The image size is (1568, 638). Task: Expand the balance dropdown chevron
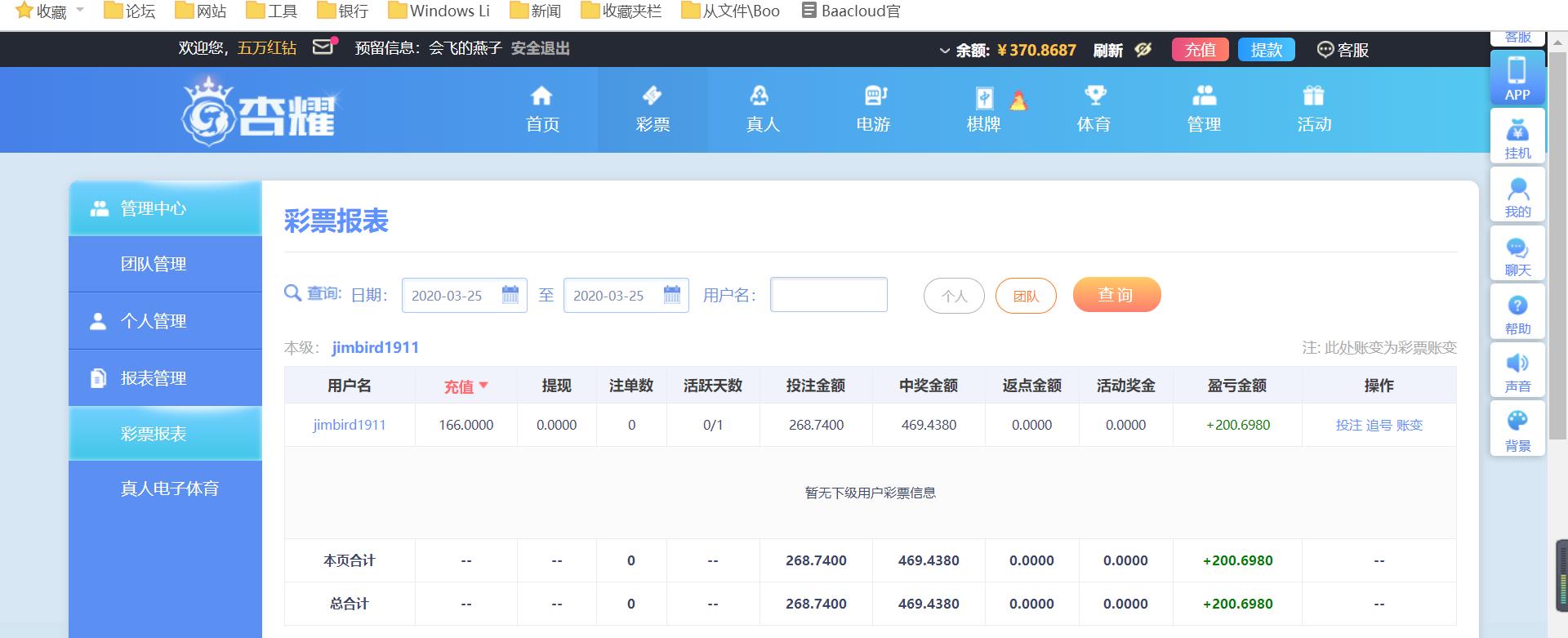click(944, 51)
